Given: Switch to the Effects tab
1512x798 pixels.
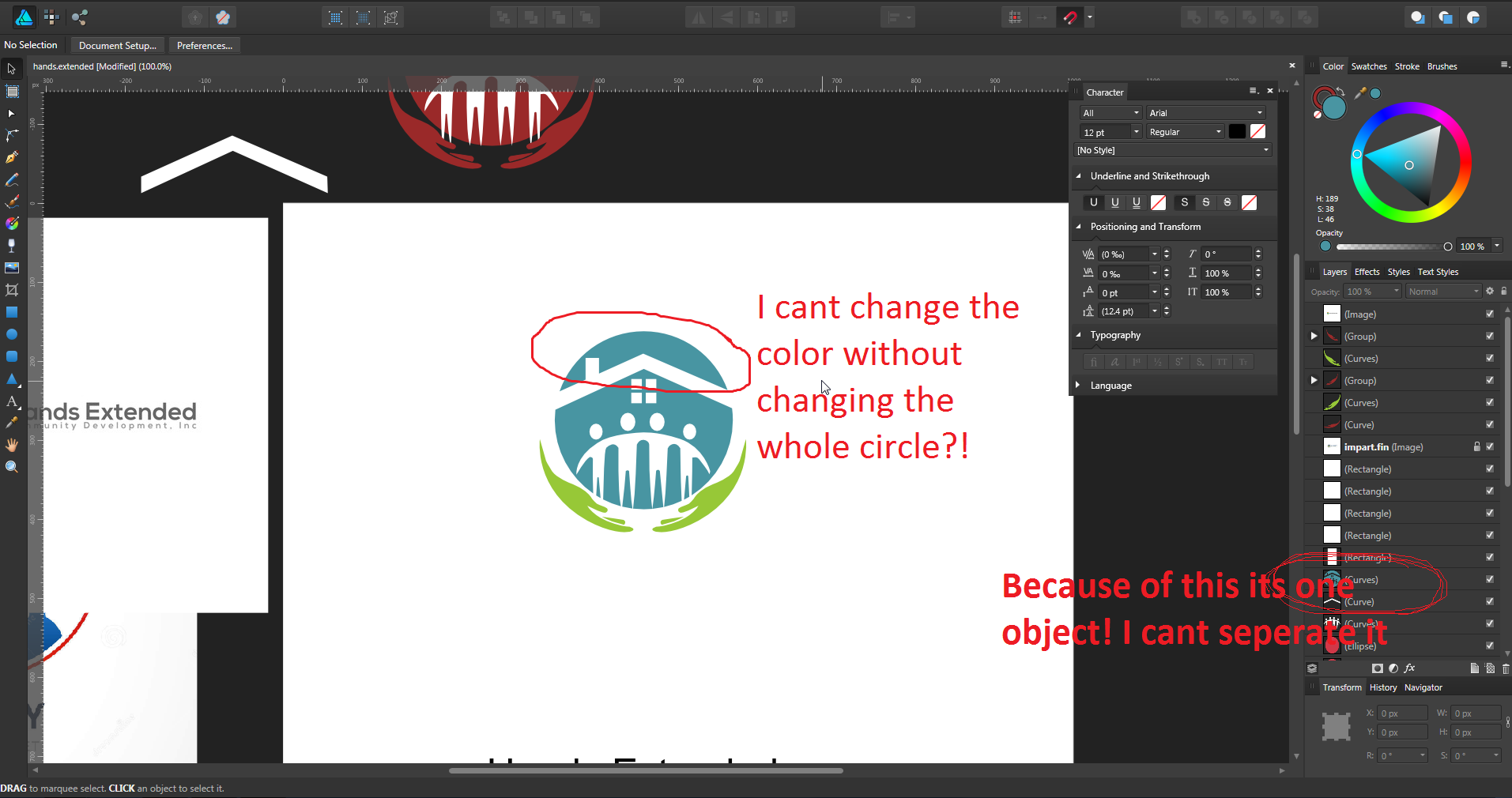Looking at the screenshot, I should [1367, 272].
